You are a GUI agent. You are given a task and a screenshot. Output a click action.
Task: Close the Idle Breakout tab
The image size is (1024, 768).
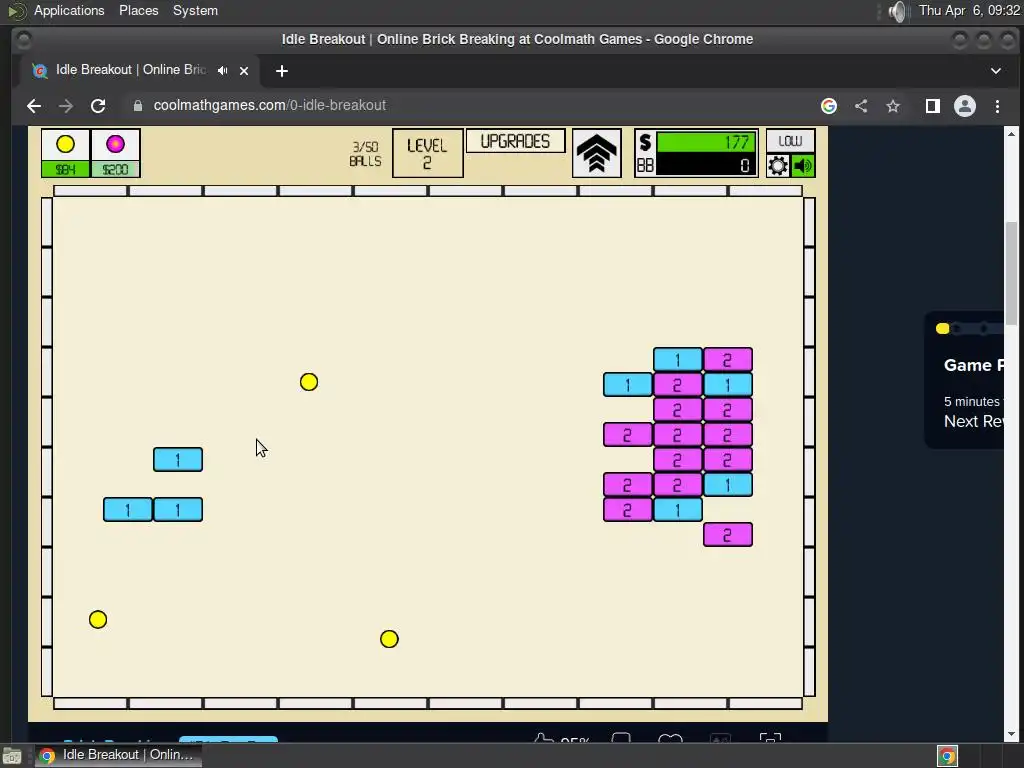(244, 71)
